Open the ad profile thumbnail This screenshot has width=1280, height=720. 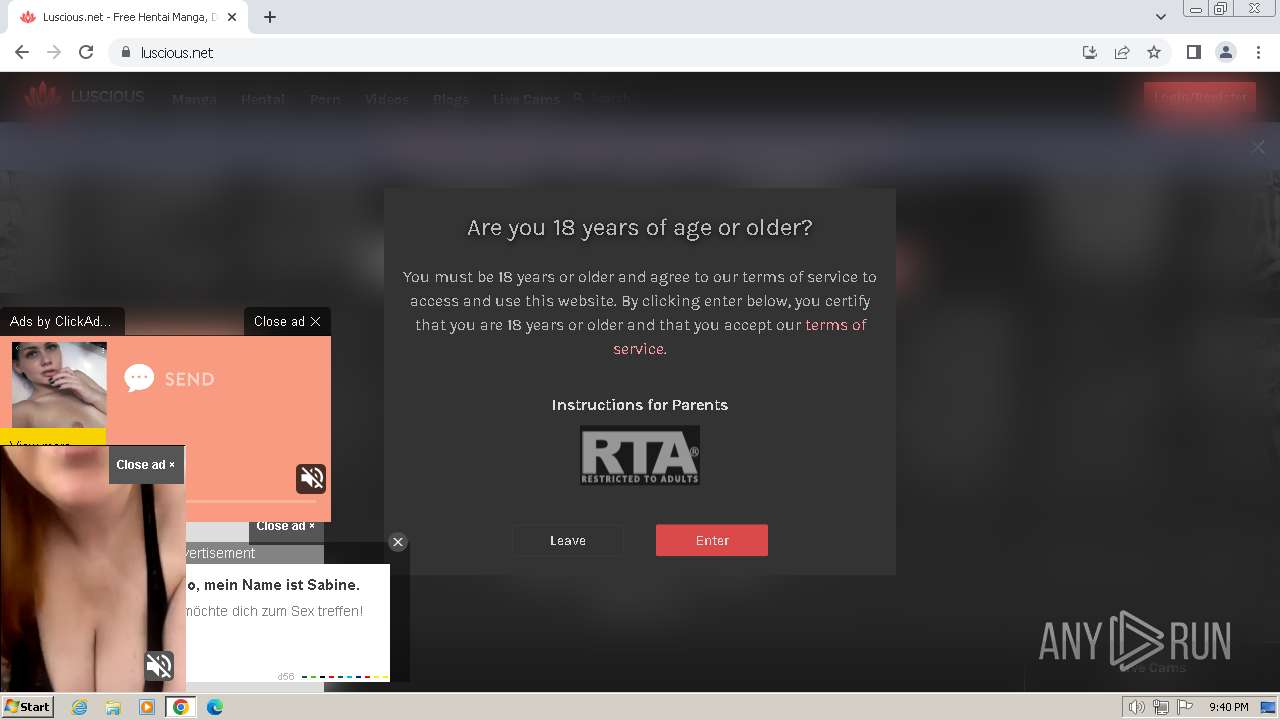click(59, 385)
